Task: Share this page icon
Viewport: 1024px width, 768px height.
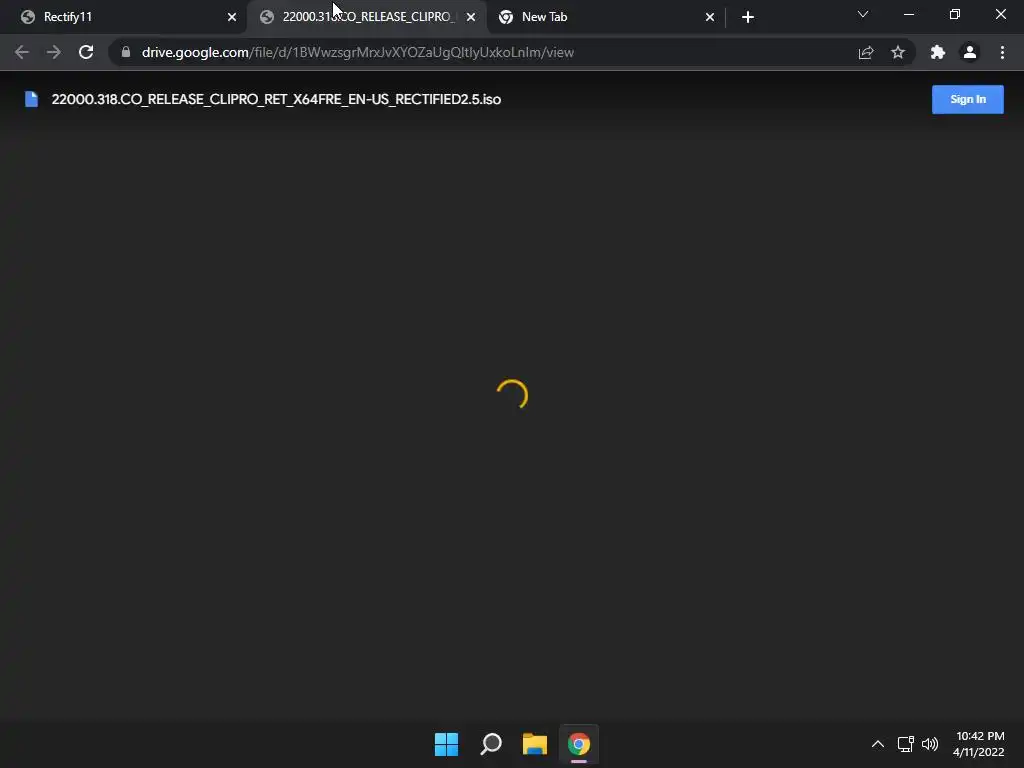Action: point(866,52)
